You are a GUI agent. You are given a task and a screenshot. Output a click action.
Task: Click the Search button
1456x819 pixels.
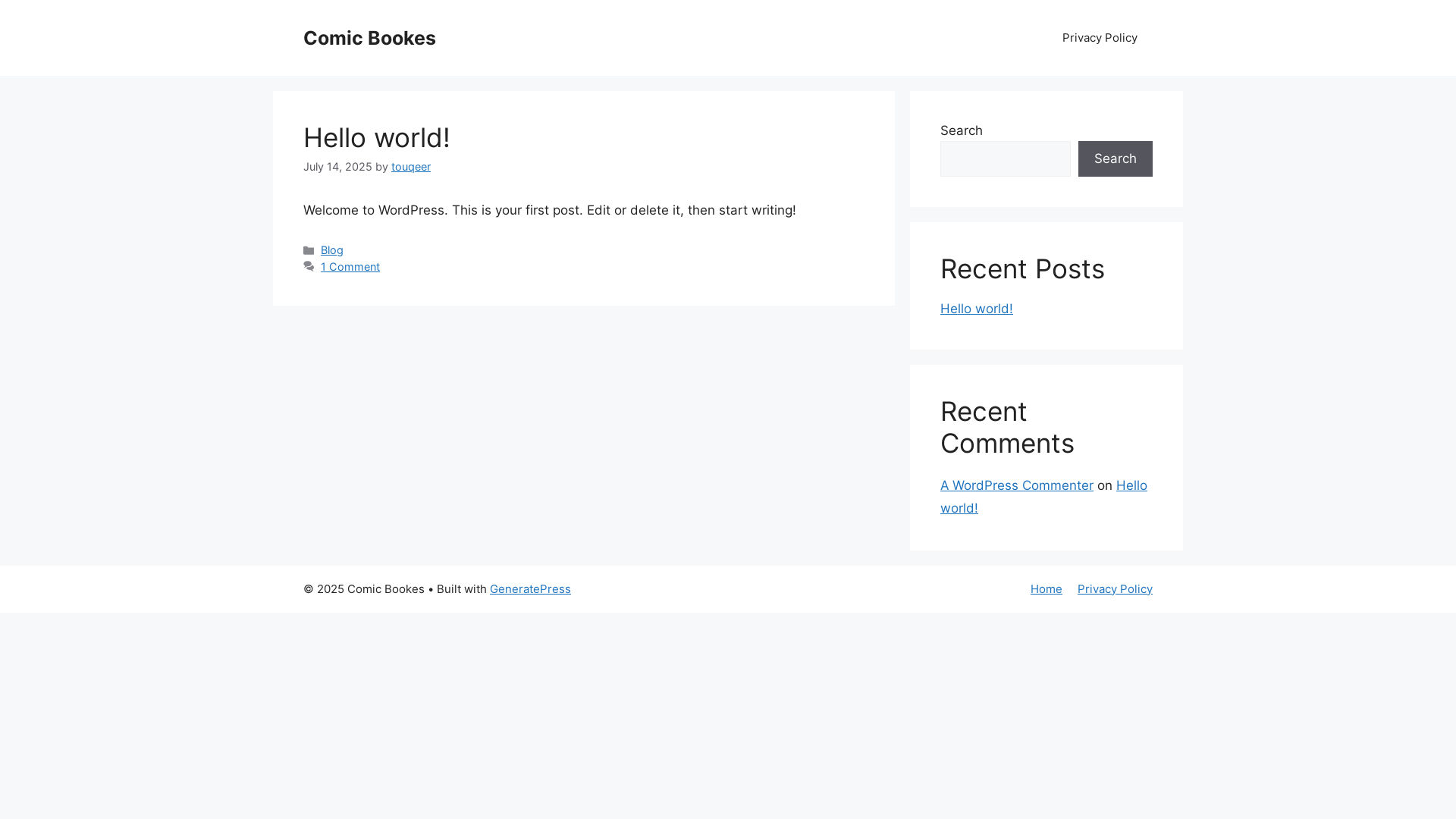1116,158
